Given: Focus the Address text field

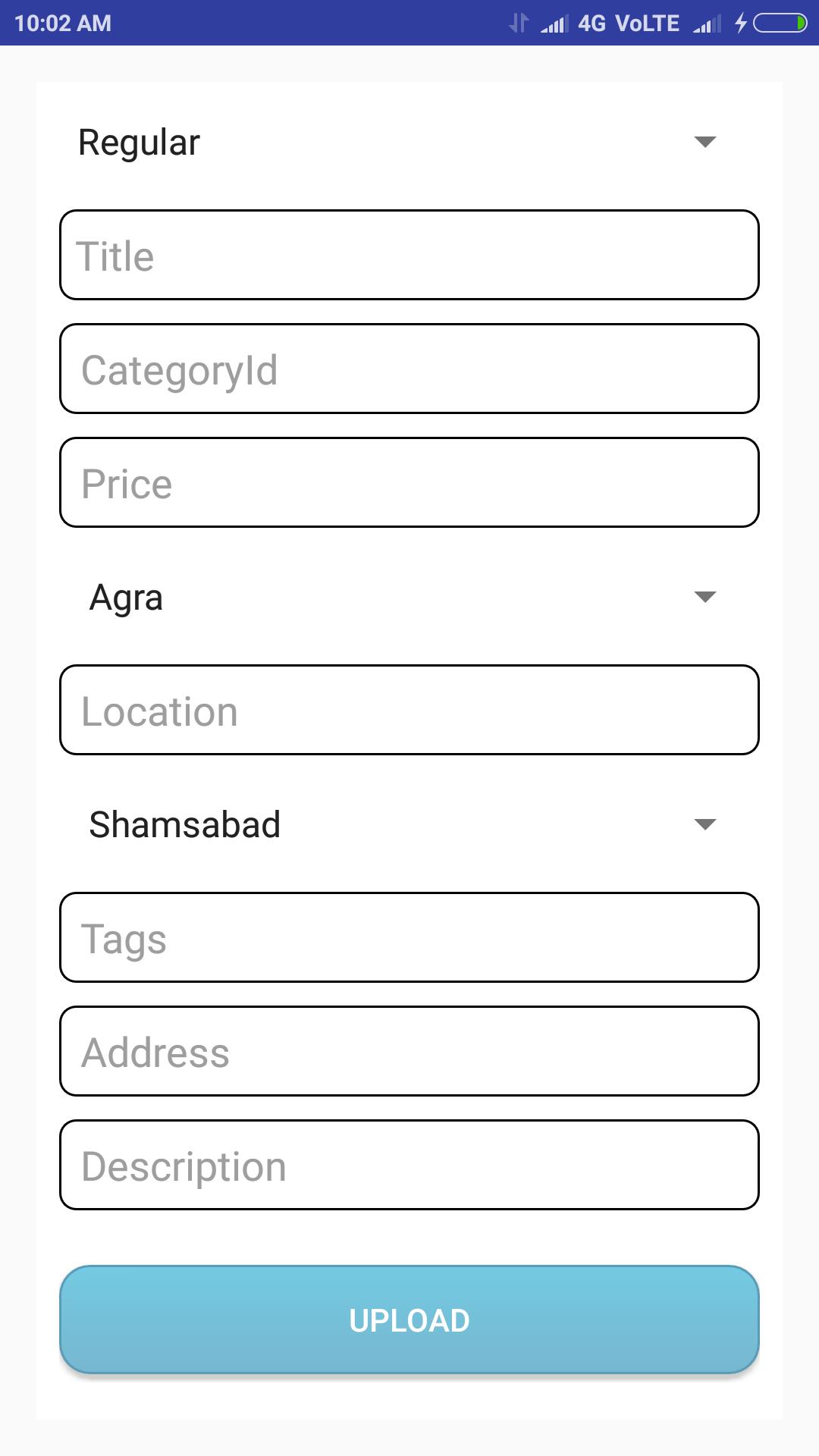Looking at the screenshot, I should [409, 1052].
